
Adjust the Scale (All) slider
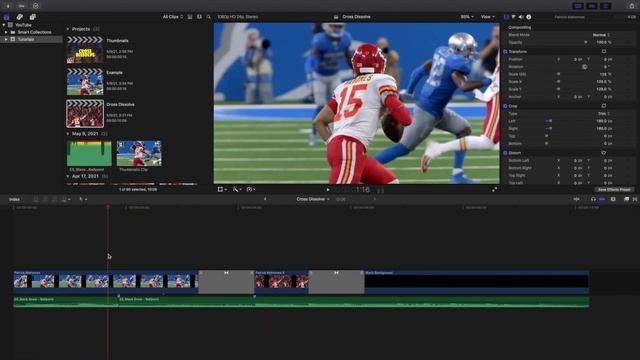tap(558, 74)
